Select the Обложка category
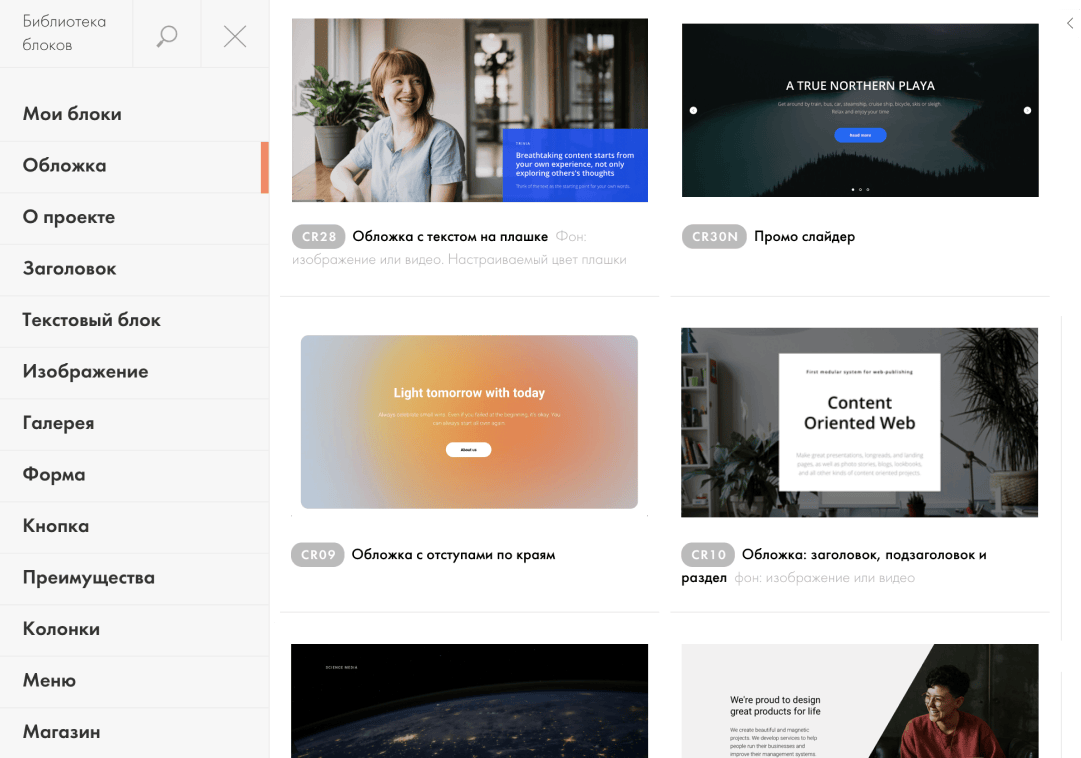1081x758 pixels. click(134, 166)
